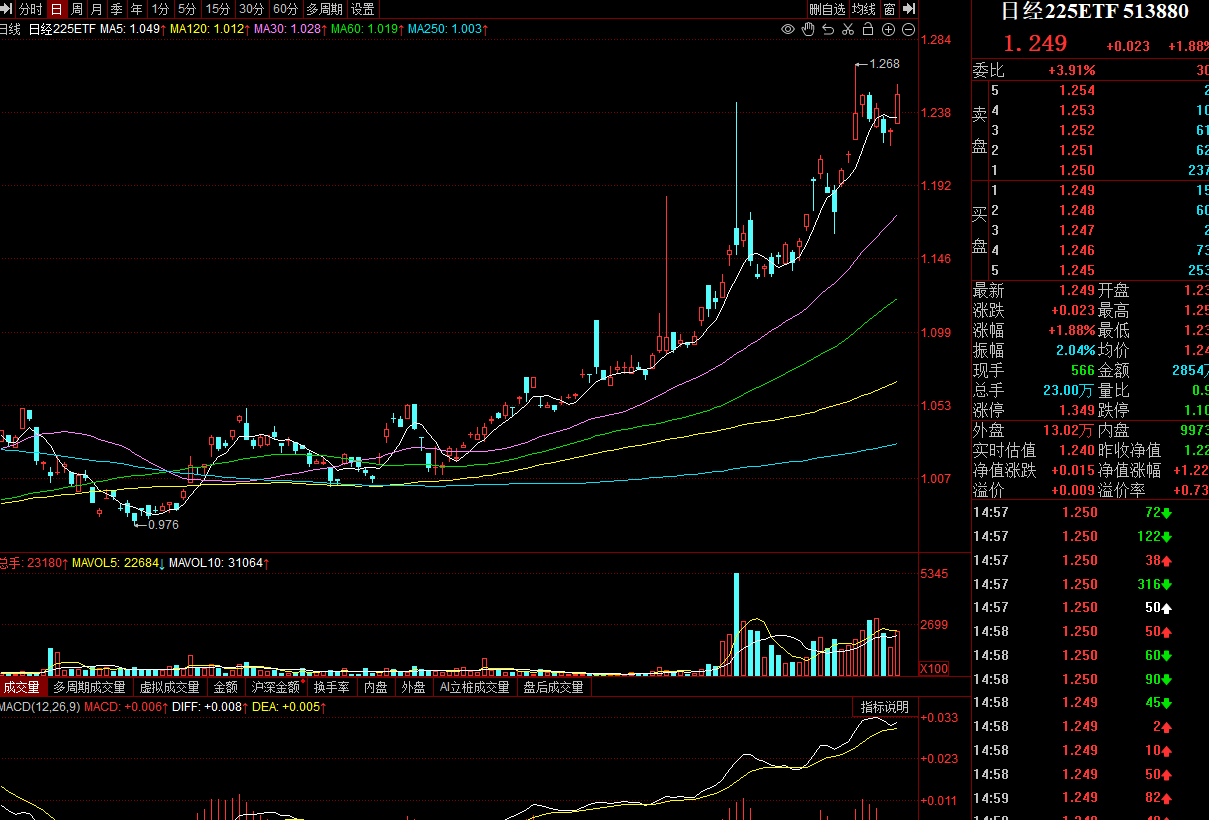Screen dimensions: 1209x820
Task: Click the 总手 23.00万 value
Action: (x=1068, y=391)
